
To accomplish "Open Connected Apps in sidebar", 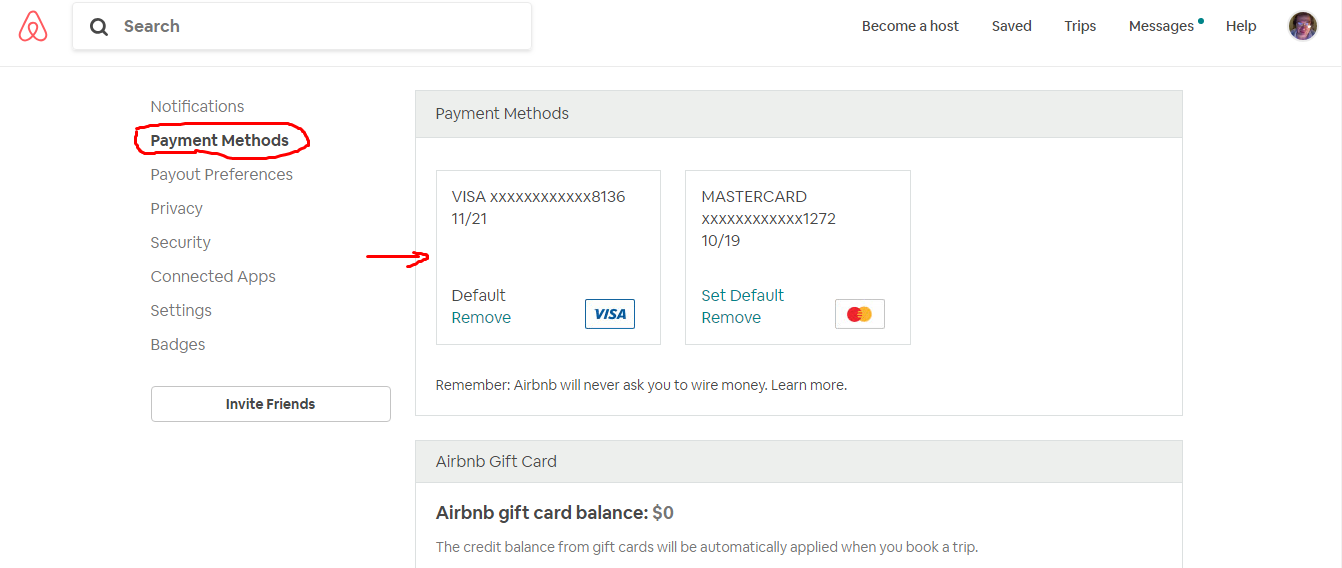I will [x=213, y=276].
